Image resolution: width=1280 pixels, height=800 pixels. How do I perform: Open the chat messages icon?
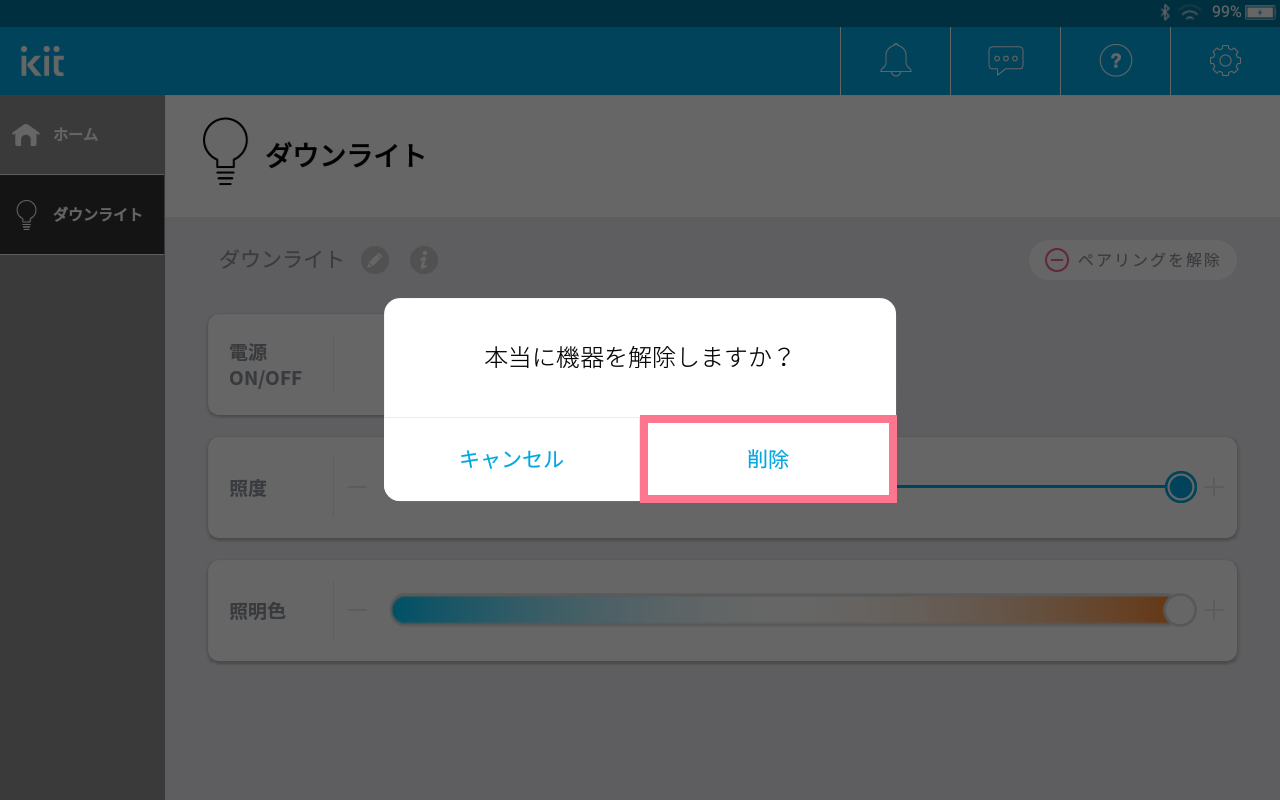point(1005,61)
